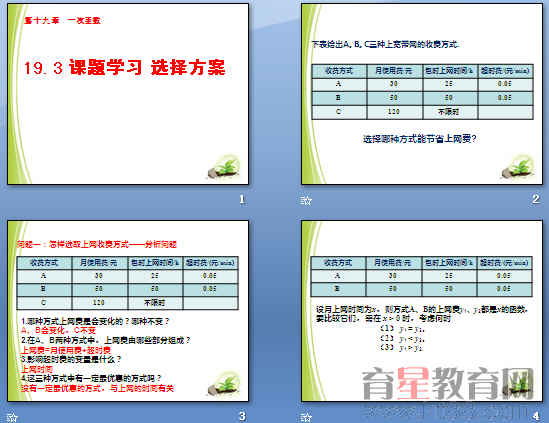This screenshot has height=423, width=549.
Task: Click slide number 2 label
Action: point(536,199)
